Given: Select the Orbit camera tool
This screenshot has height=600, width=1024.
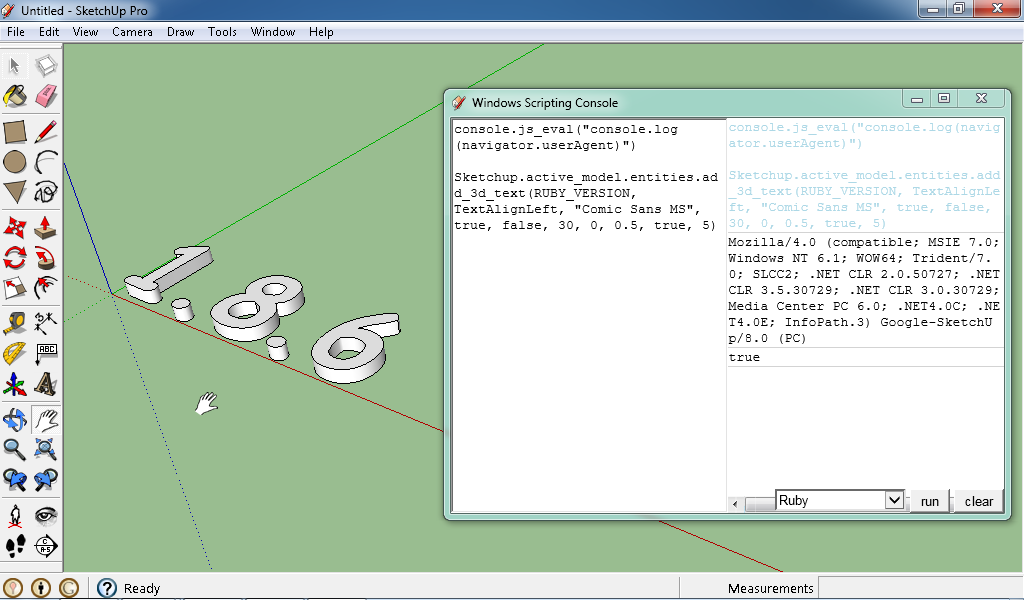Looking at the screenshot, I should pyautogui.click(x=15, y=420).
